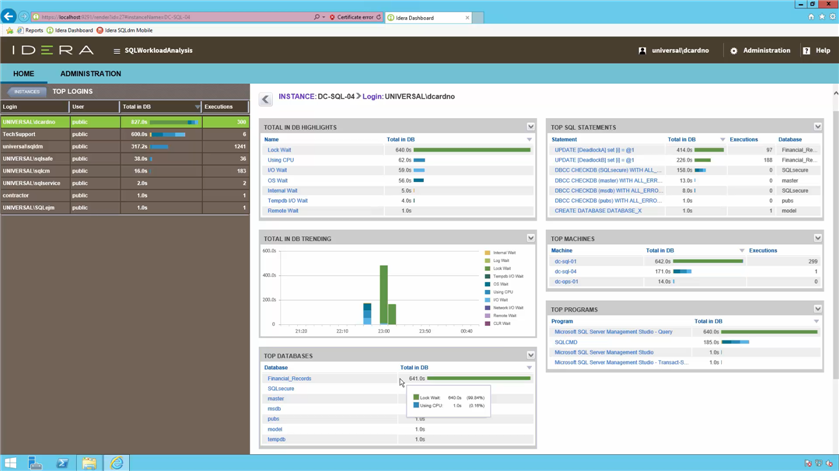
Task: Open the dc-sql-01 machine link
Action: coord(566,262)
